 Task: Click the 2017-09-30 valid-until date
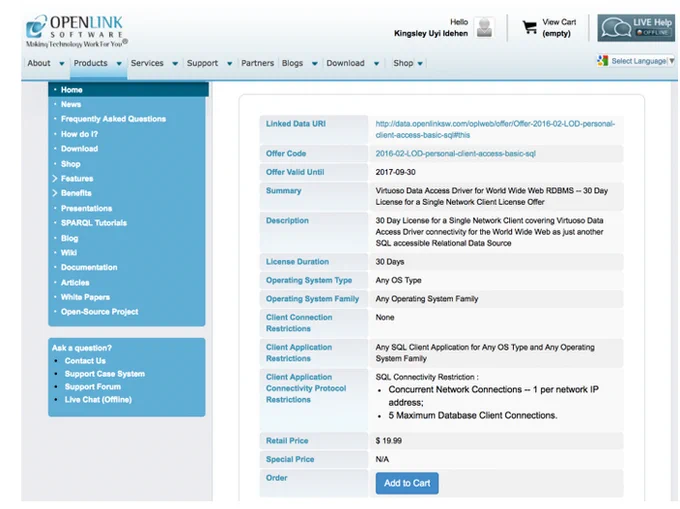(x=395, y=172)
